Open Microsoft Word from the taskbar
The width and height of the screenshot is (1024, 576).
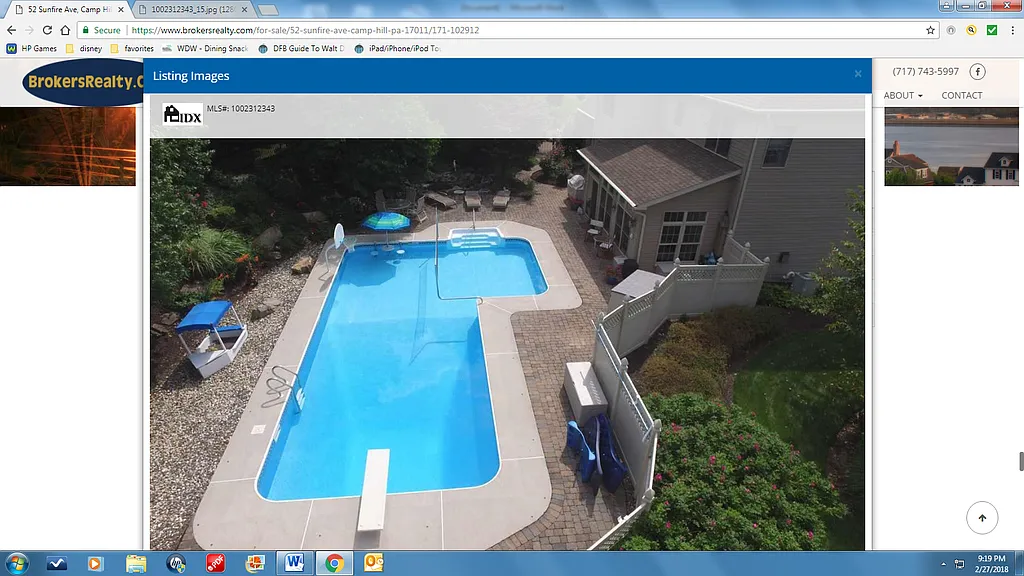tap(293, 563)
